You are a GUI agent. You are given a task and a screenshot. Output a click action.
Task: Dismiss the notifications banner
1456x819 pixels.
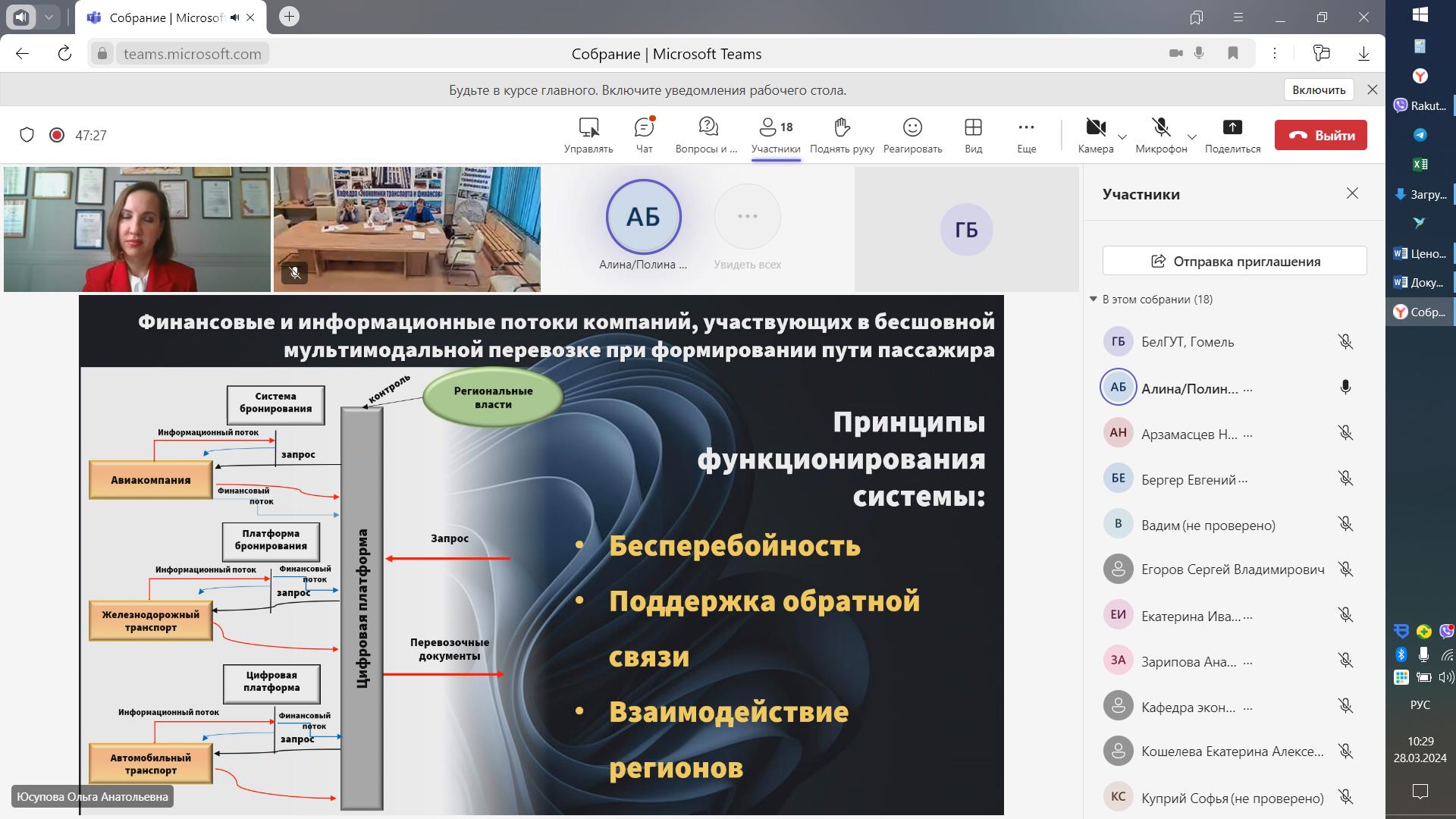point(1372,89)
